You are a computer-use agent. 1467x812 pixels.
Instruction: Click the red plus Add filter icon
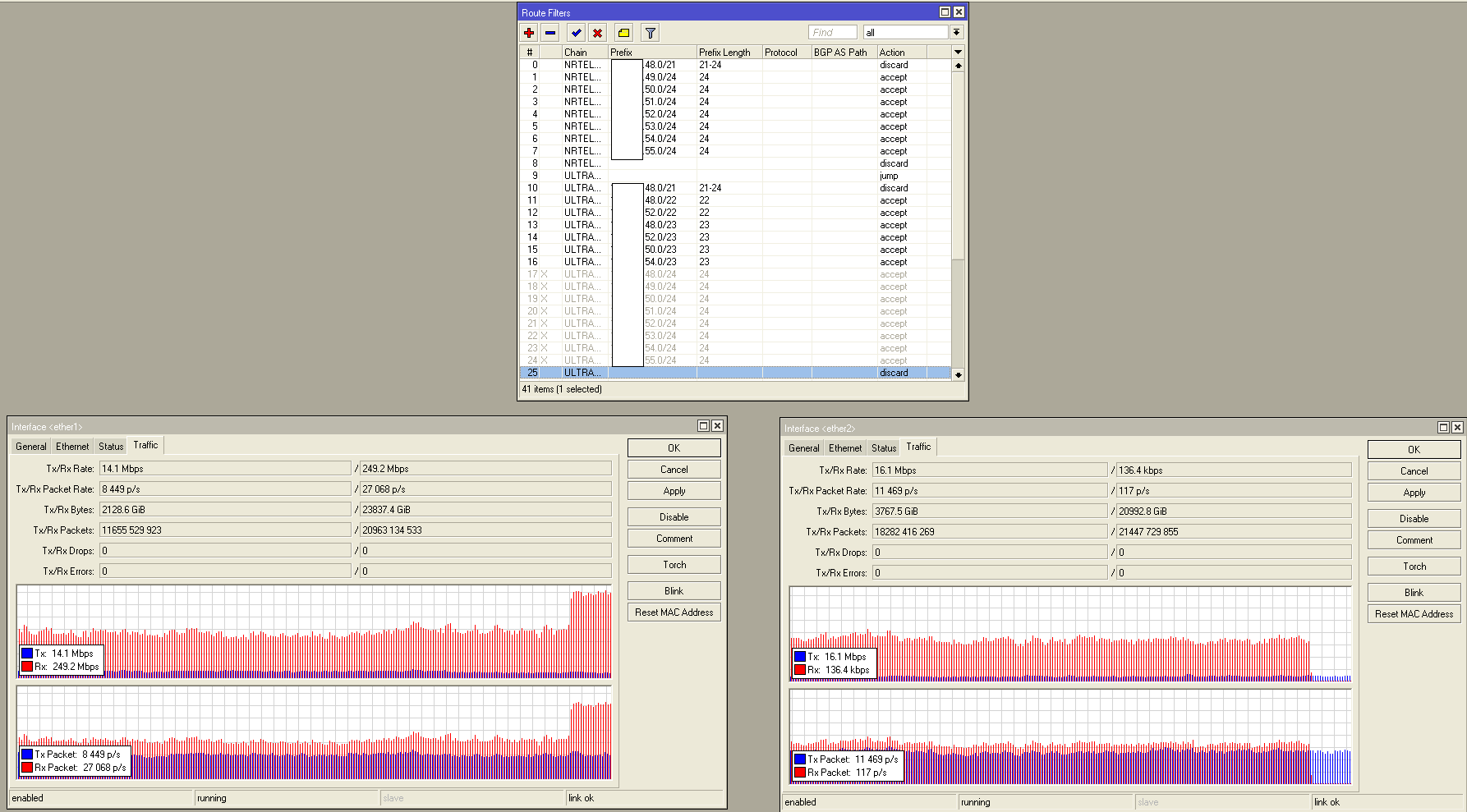pyautogui.click(x=529, y=33)
